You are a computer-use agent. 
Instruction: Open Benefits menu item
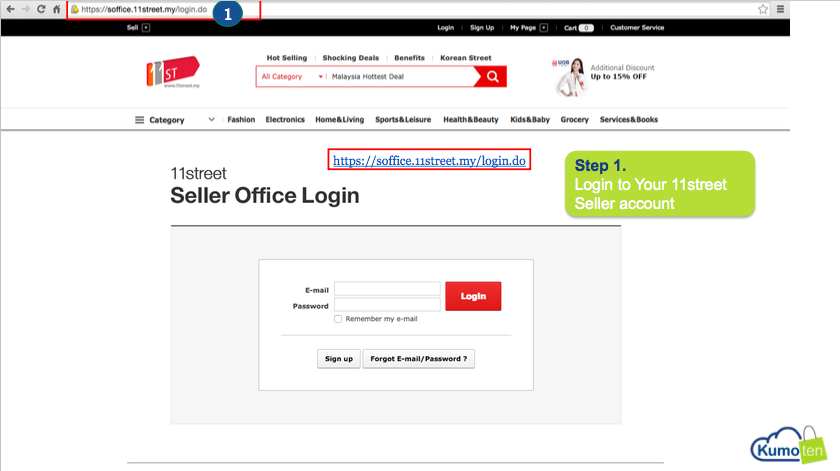click(x=409, y=58)
